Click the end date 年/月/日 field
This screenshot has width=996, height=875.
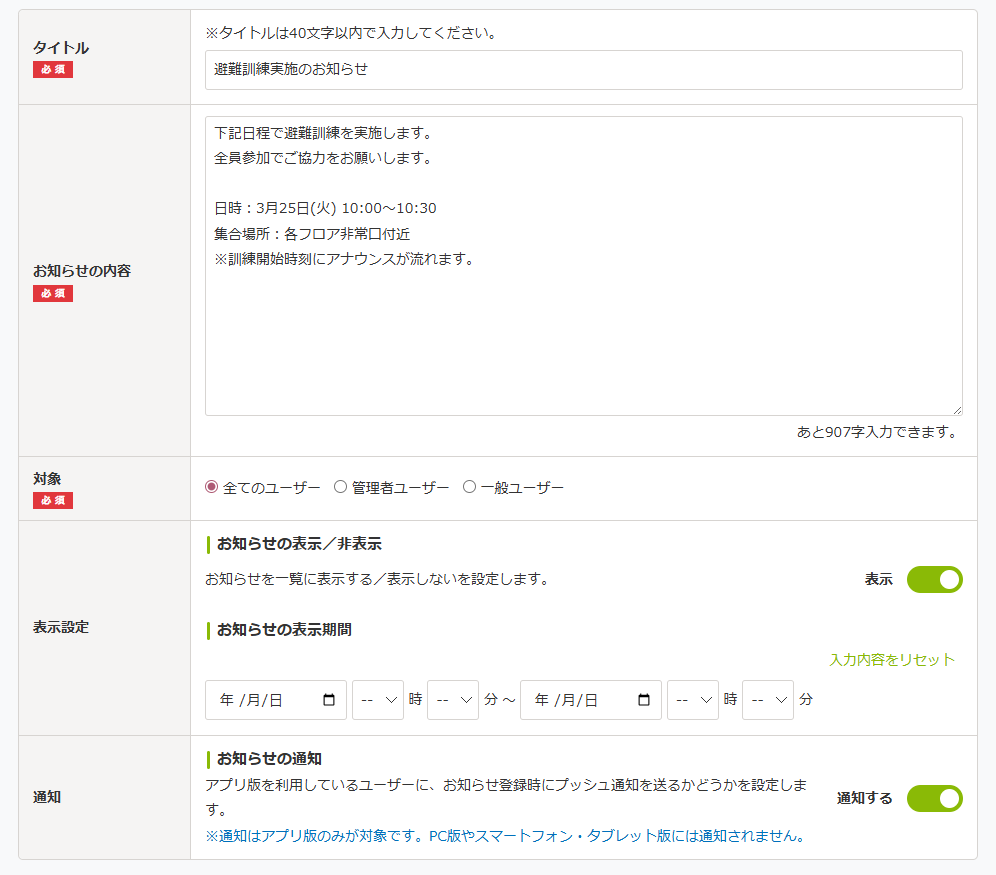(x=577, y=700)
